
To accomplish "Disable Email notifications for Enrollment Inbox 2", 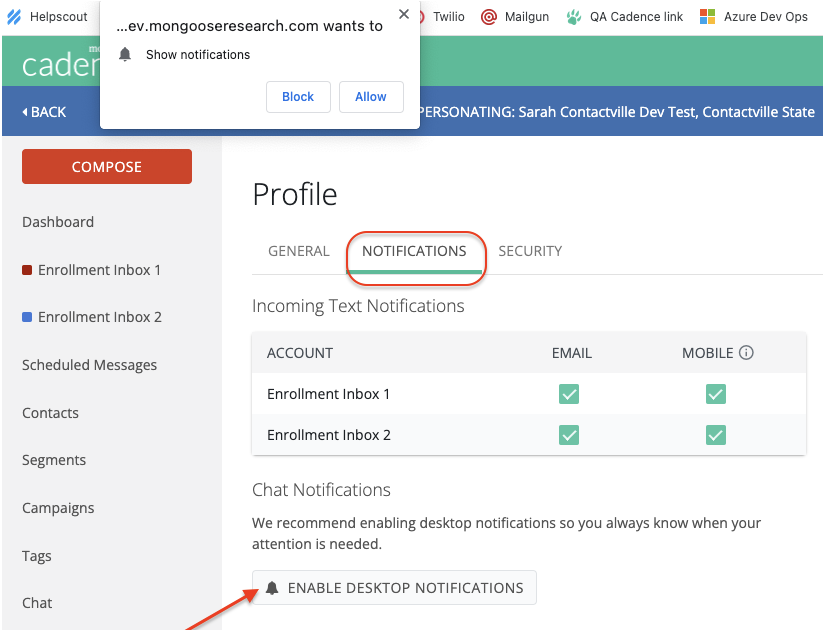I will (569, 435).
